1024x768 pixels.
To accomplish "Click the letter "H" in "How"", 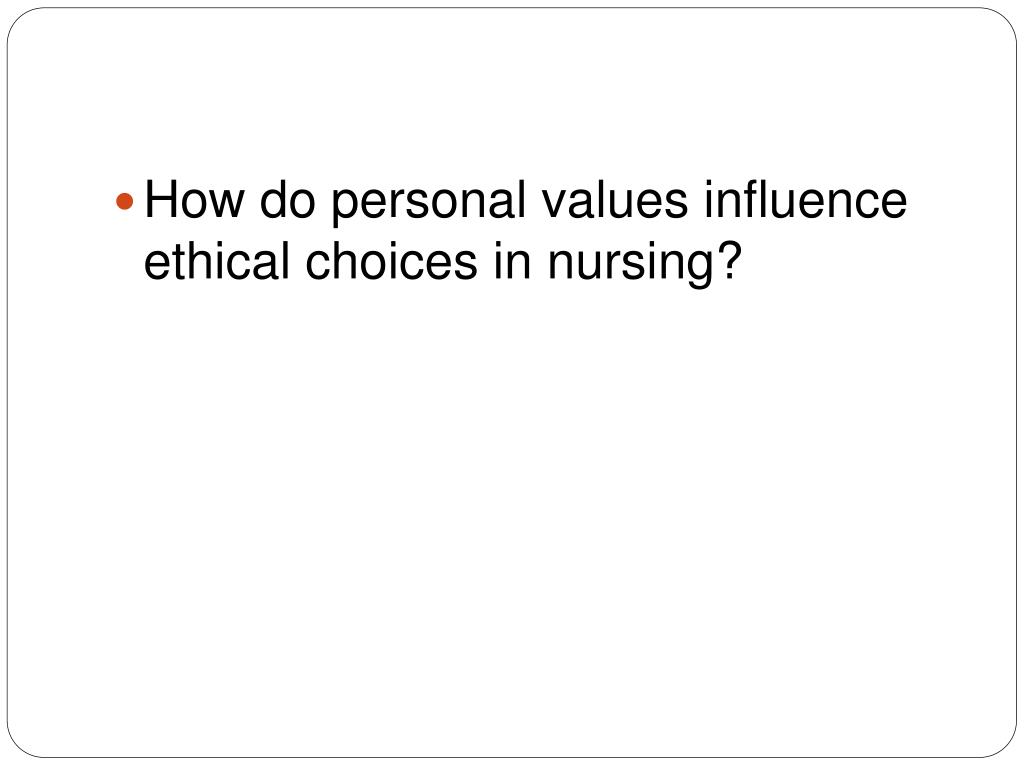I will pyautogui.click(x=161, y=199).
